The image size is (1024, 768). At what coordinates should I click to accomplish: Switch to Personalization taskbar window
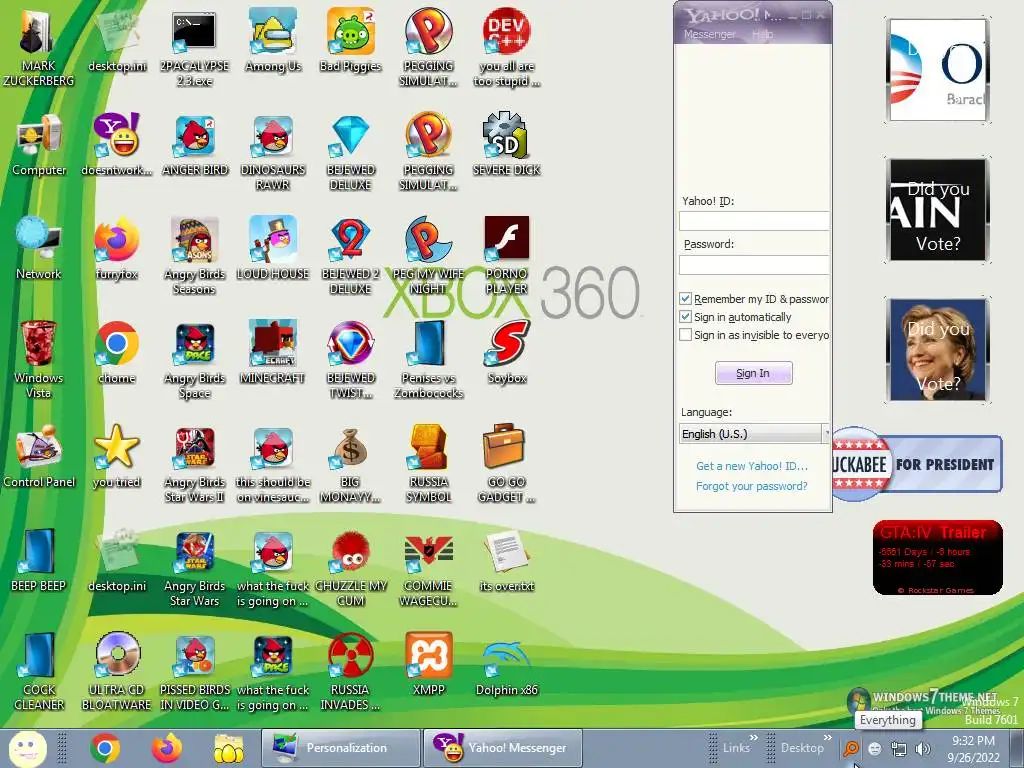(x=340, y=748)
